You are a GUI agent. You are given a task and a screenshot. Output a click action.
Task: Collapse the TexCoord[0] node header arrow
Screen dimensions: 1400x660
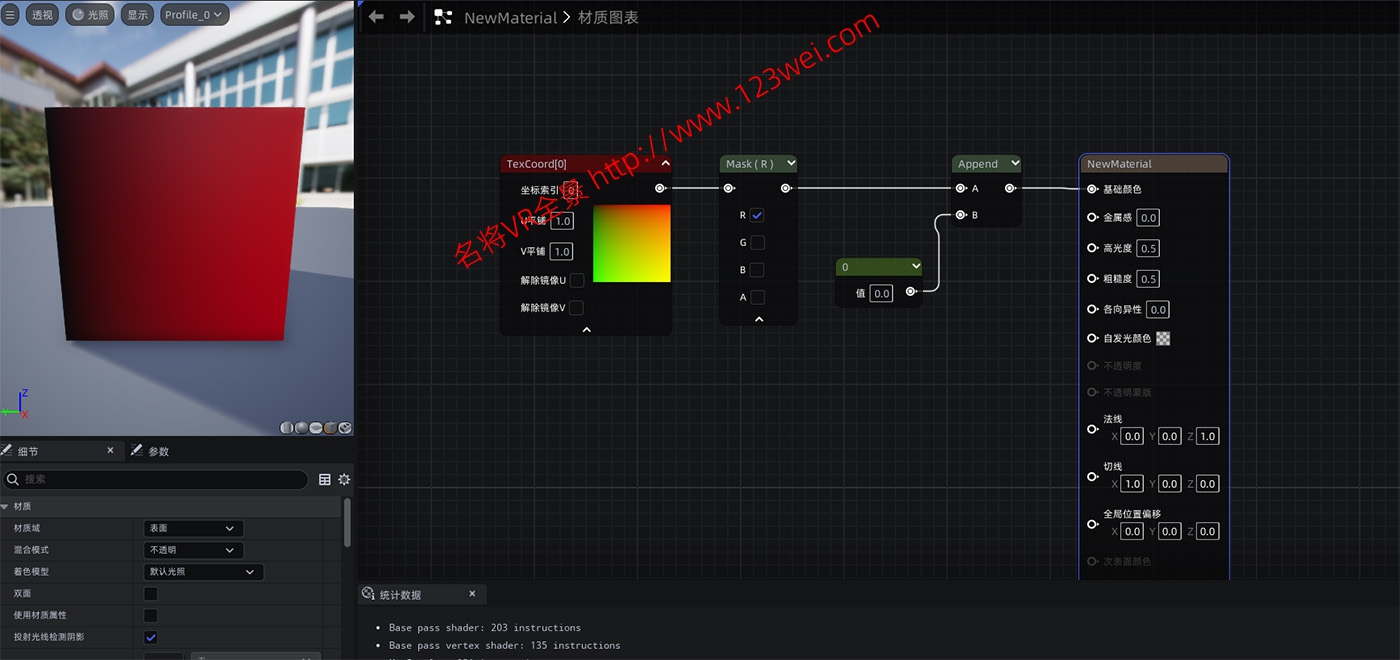pyautogui.click(x=665, y=163)
